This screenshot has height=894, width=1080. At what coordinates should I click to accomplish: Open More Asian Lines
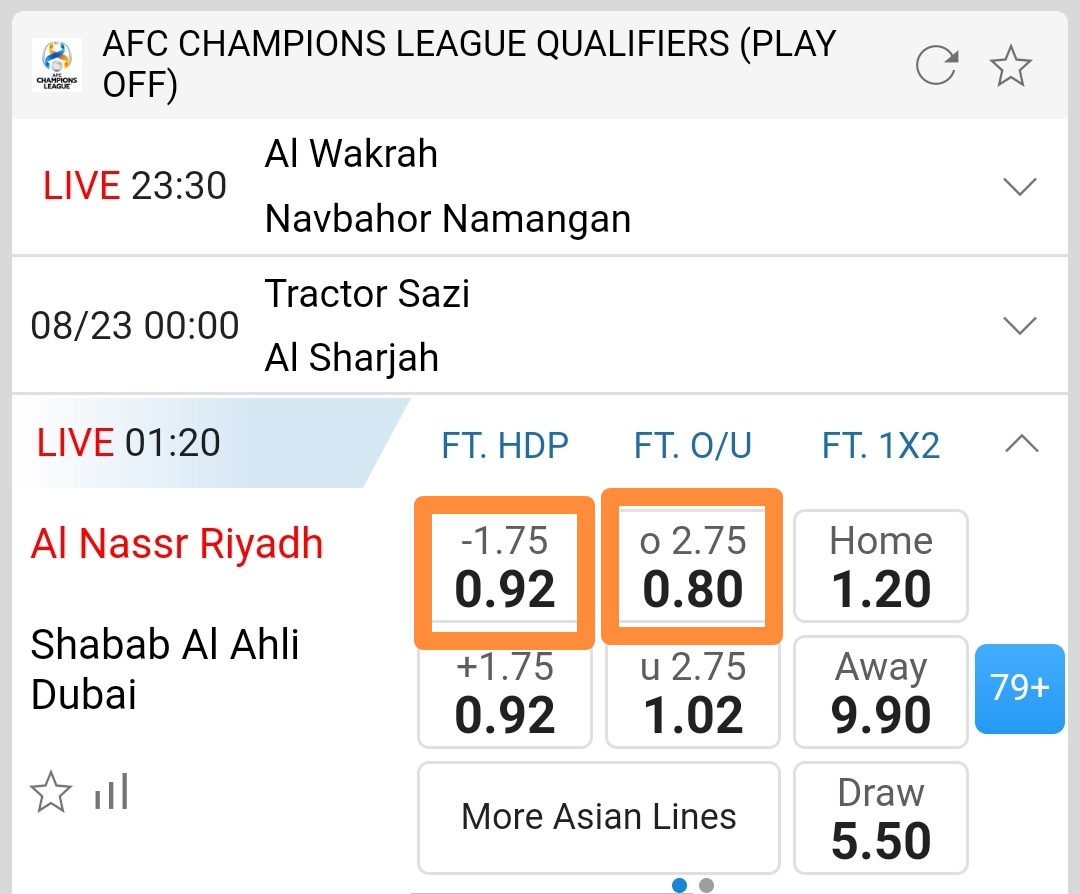pos(598,817)
